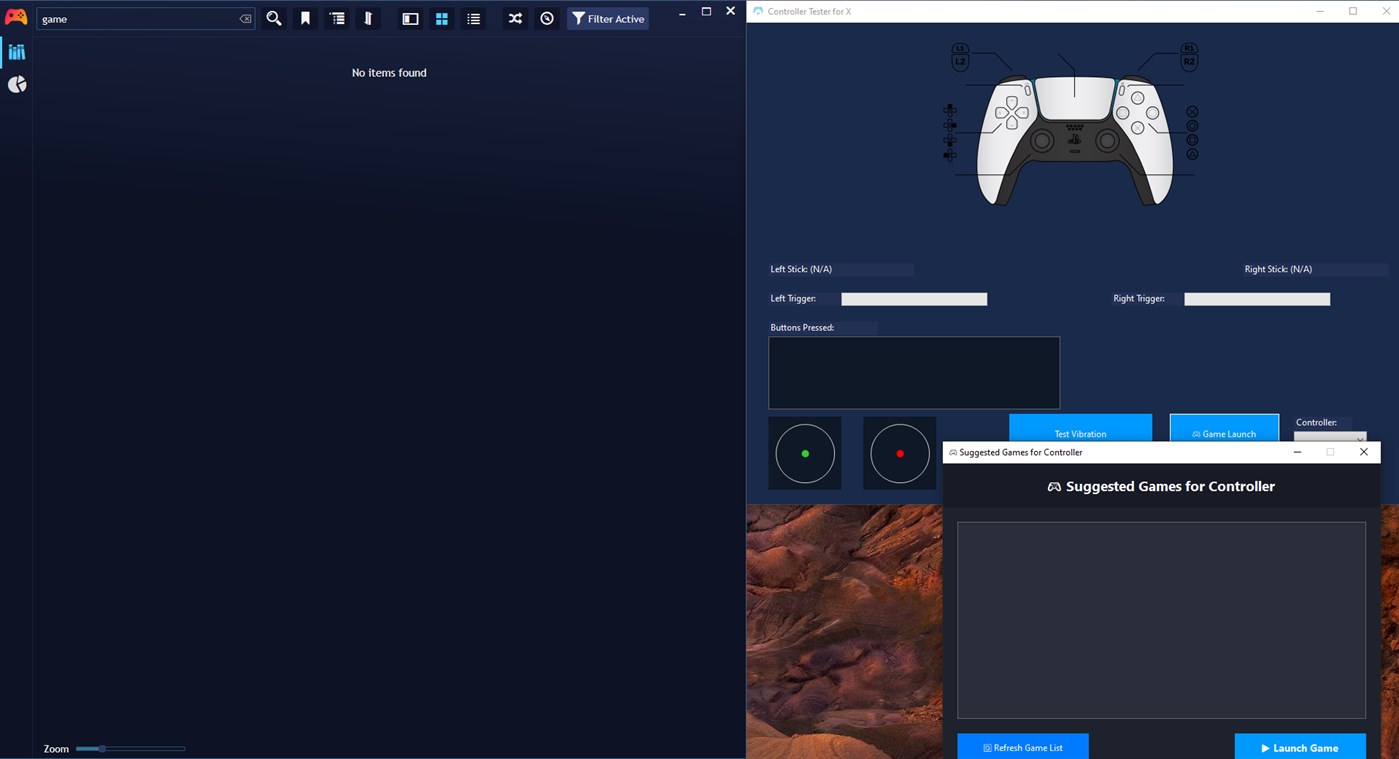This screenshot has width=1399, height=759.
Task: Pick a random game with the shuffle icon
Action: click(x=514, y=18)
